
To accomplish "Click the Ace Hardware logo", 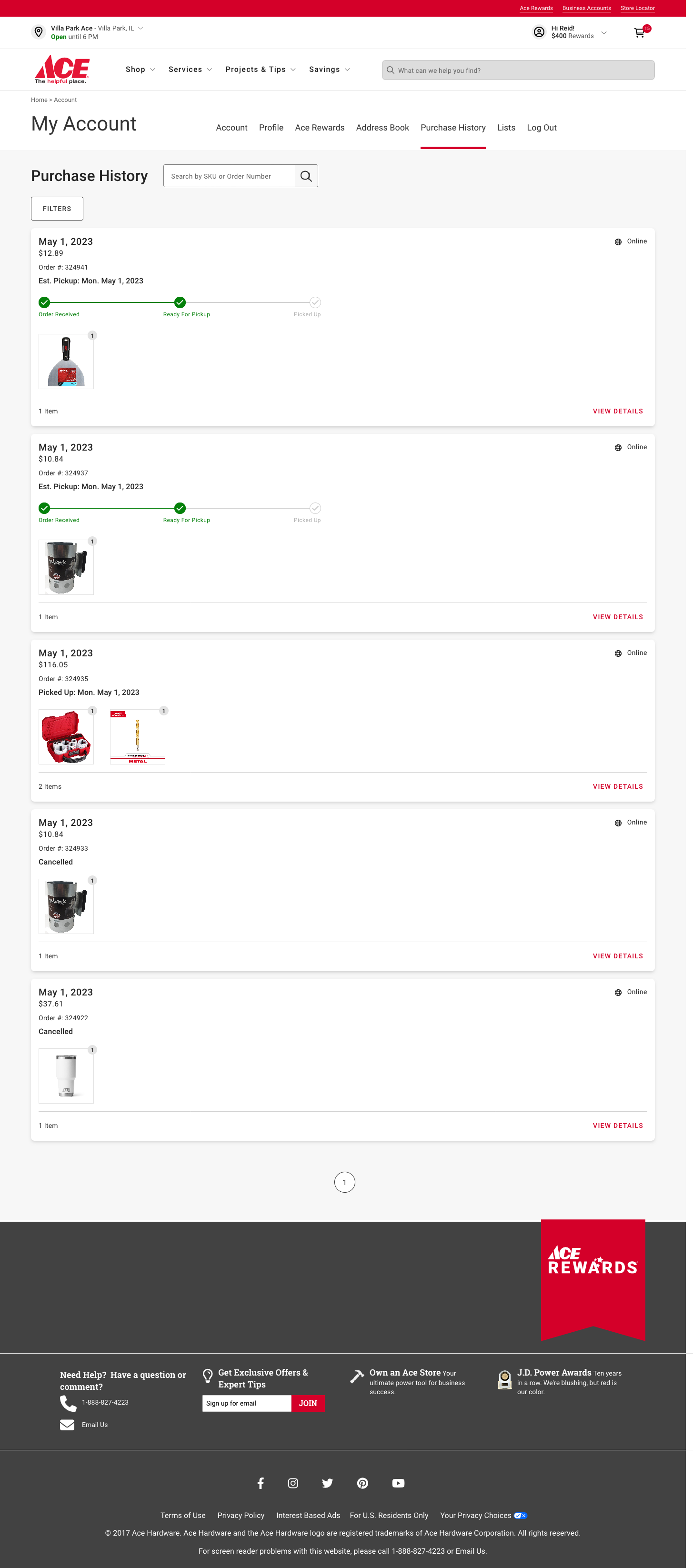I will [63, 70].
